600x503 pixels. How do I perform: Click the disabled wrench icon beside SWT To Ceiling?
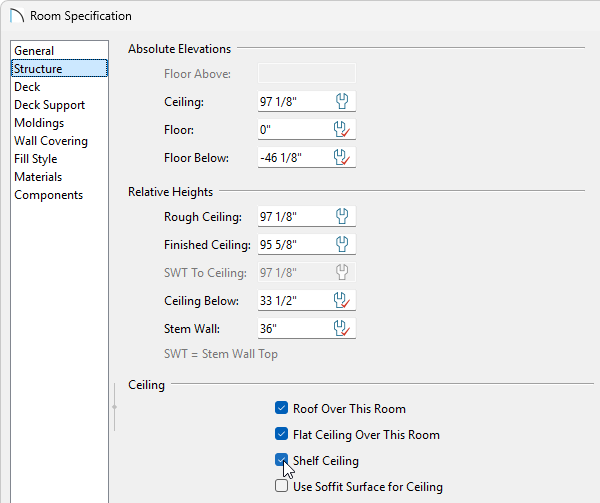pos(342,272)
